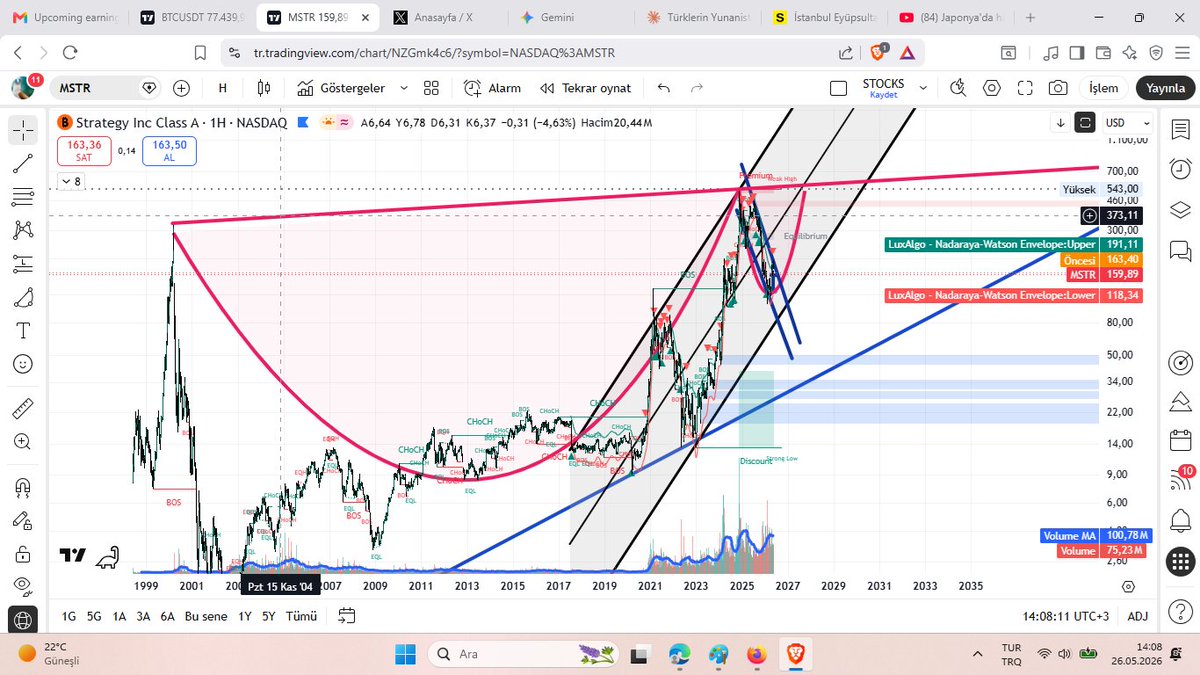Start bar replay with Tekrar oynat
The image size is (1200, 675).
click(x=586, y=88)
